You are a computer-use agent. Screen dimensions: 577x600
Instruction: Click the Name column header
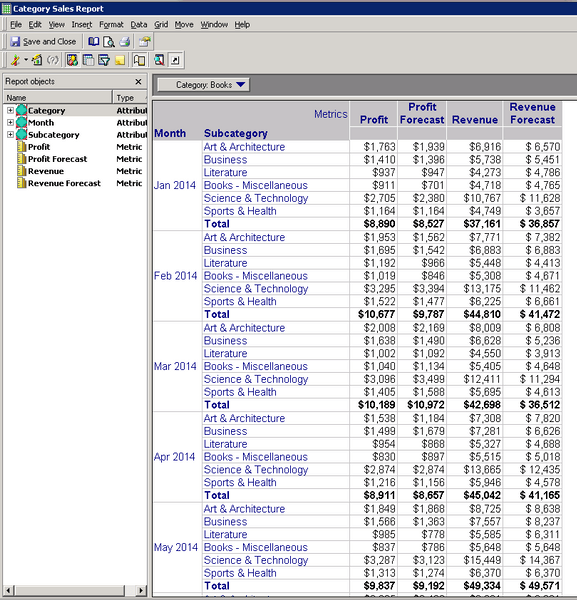pyautogui.click(x=58, y=98)
